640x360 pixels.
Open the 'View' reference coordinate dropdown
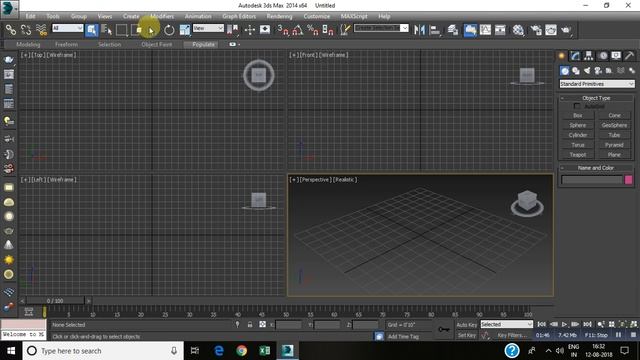click(x=208, y=28)
